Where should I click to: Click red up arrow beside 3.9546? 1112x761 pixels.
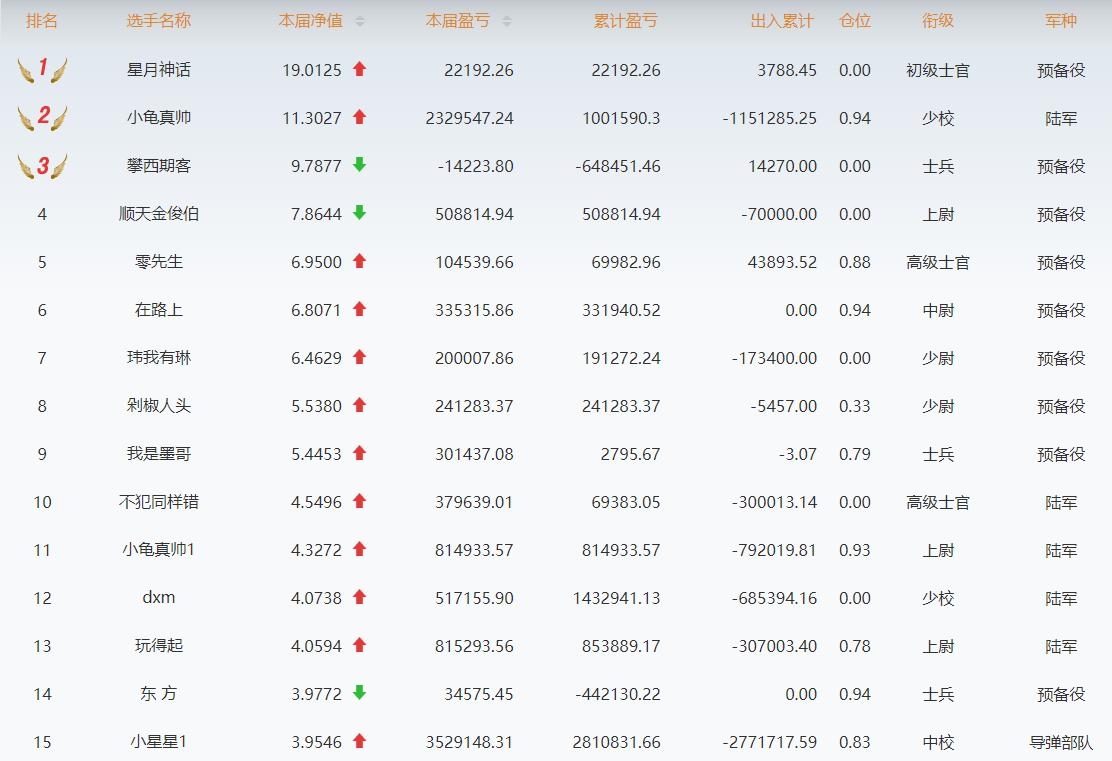[x=360, y=741]
